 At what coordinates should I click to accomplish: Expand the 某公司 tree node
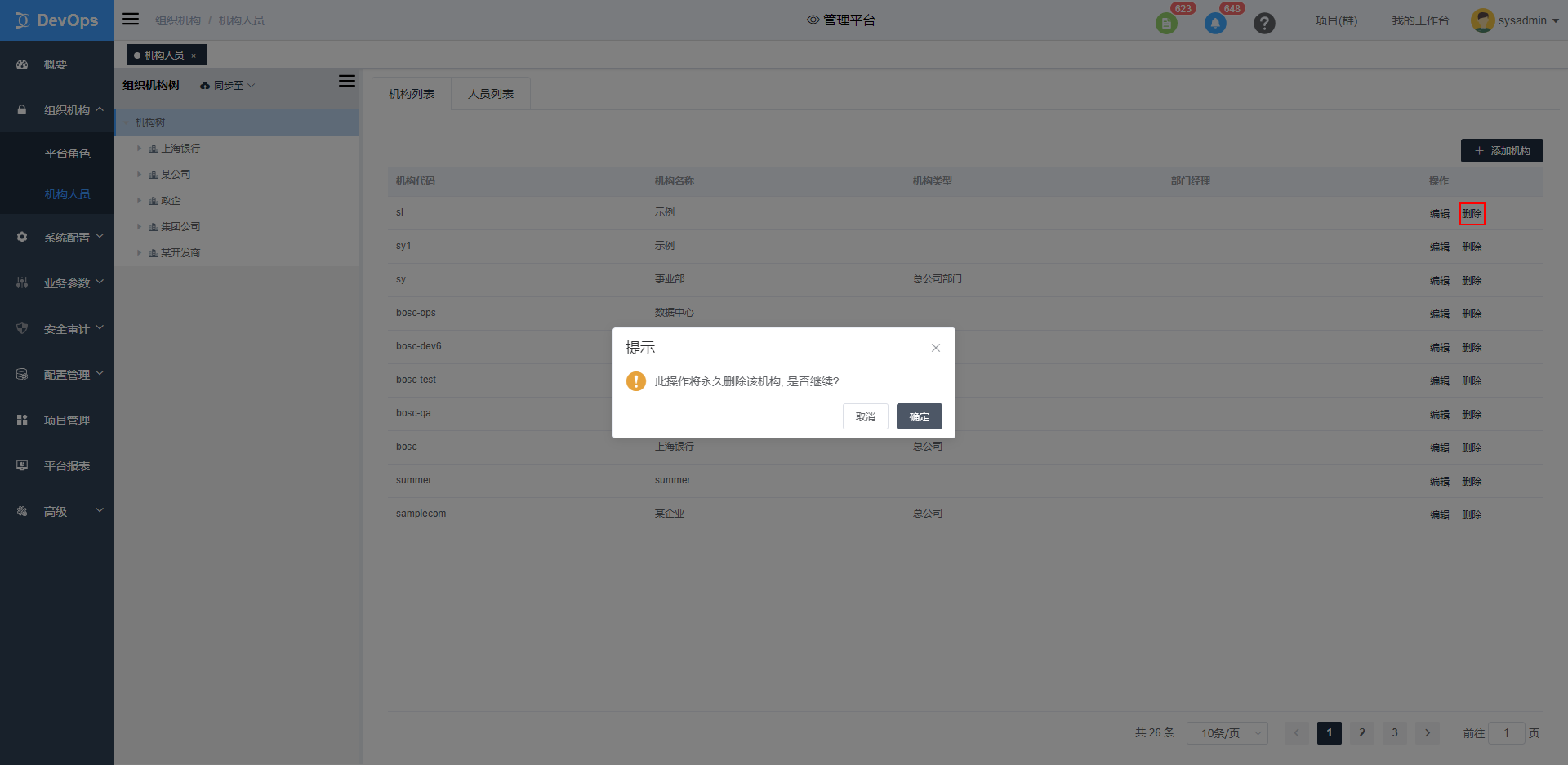point(139,175)
